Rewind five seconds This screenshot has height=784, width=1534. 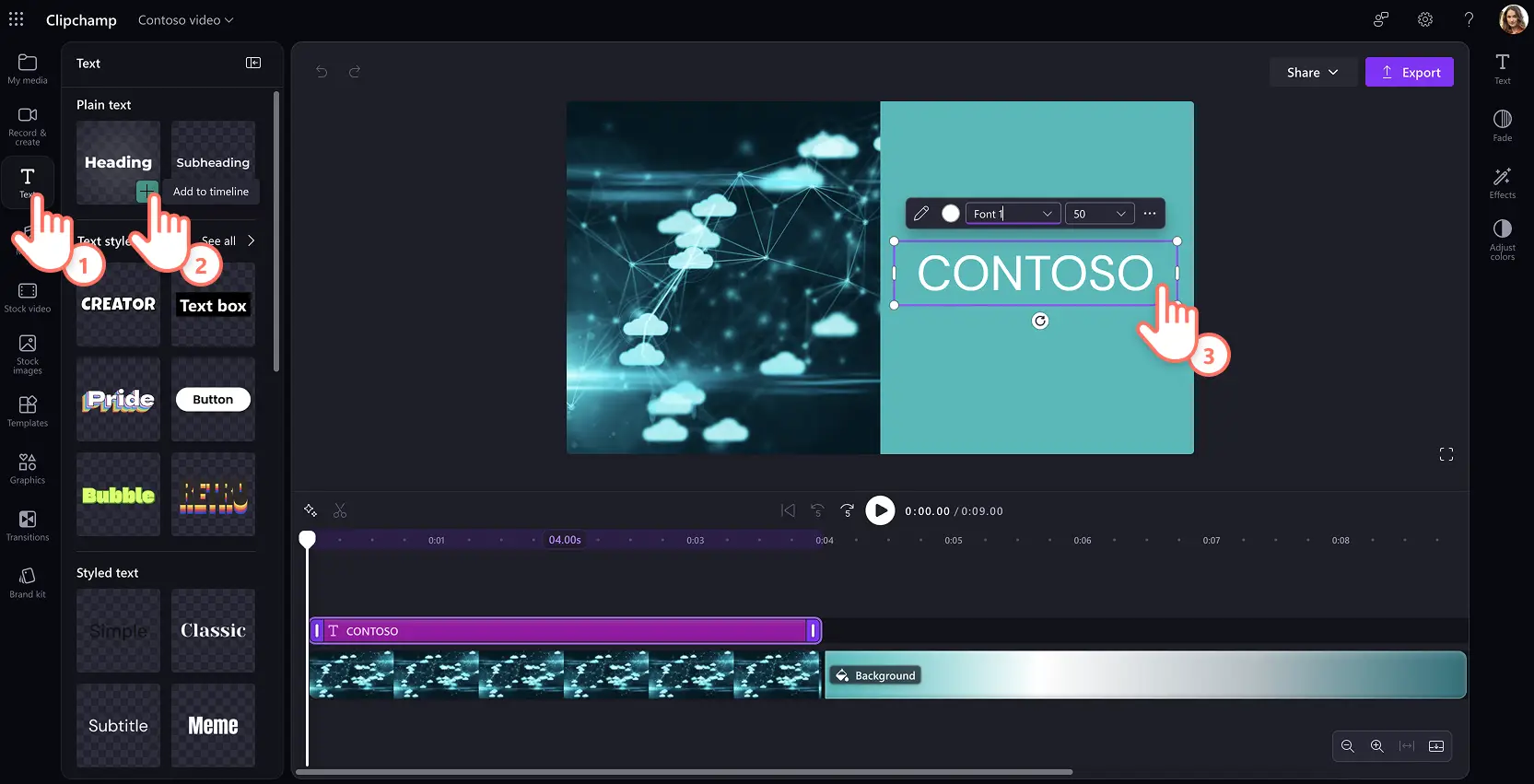817,510
